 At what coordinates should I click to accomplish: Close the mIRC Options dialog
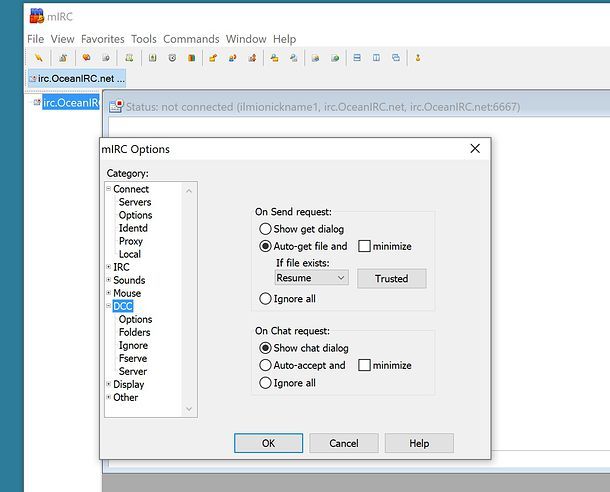(x=475, y=148)
